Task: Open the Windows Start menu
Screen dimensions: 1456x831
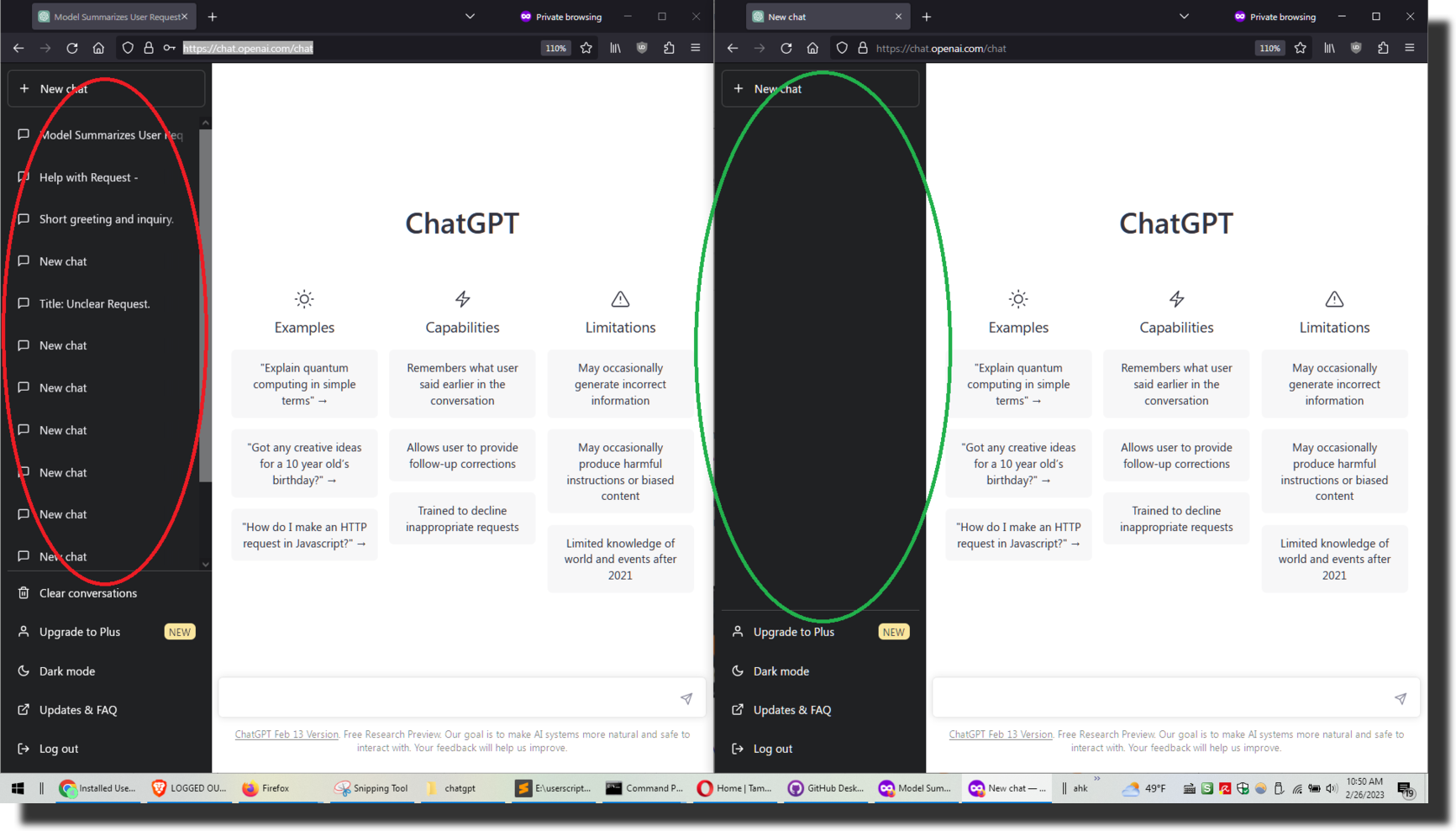Action: (x=18, y=788)
